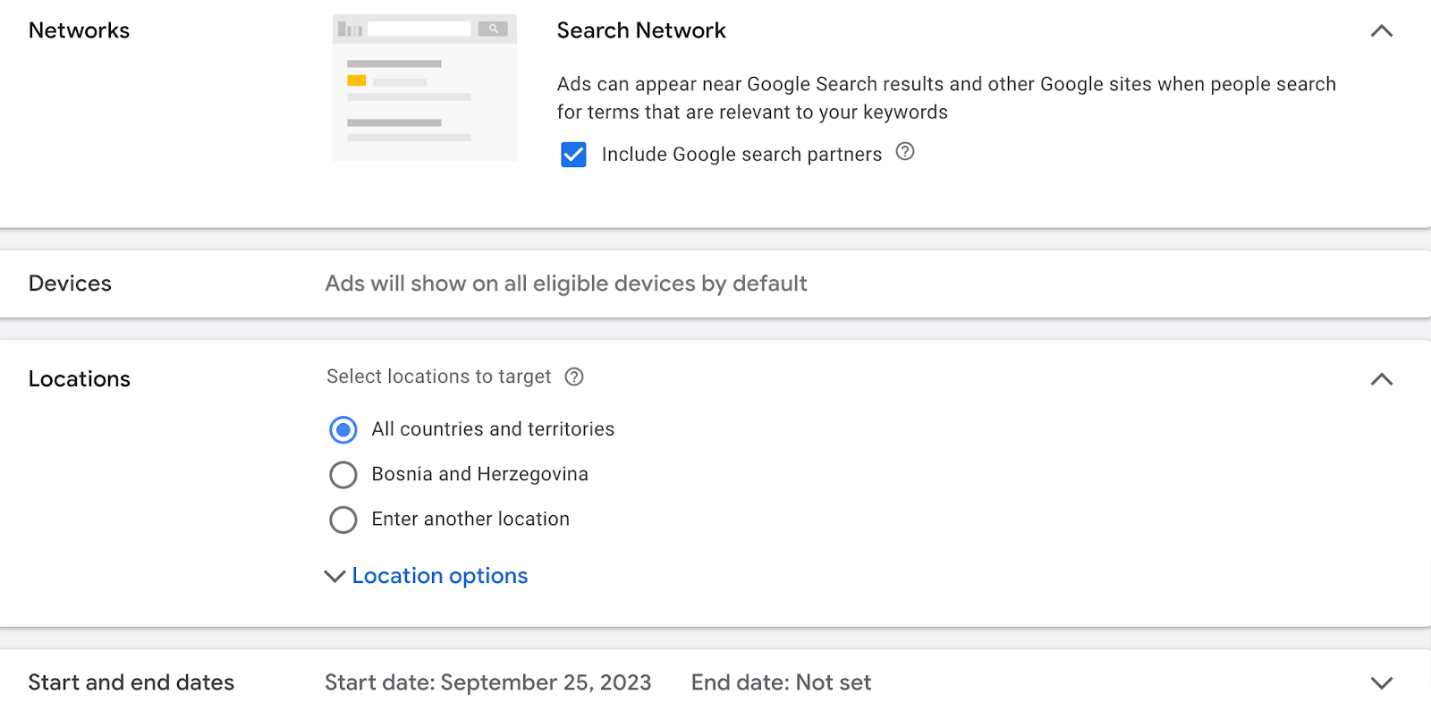Click the Location options link text
Image resolution: width=1431 pixels, height=711 pixels.
pos(440,575)
